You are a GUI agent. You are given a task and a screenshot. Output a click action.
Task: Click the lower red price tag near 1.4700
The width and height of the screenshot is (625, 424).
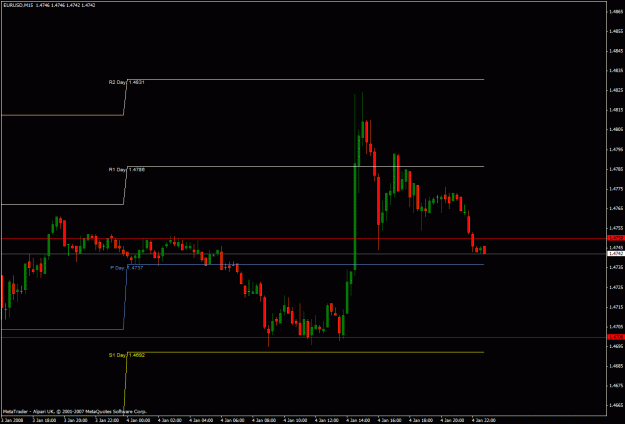pos(615,337)
